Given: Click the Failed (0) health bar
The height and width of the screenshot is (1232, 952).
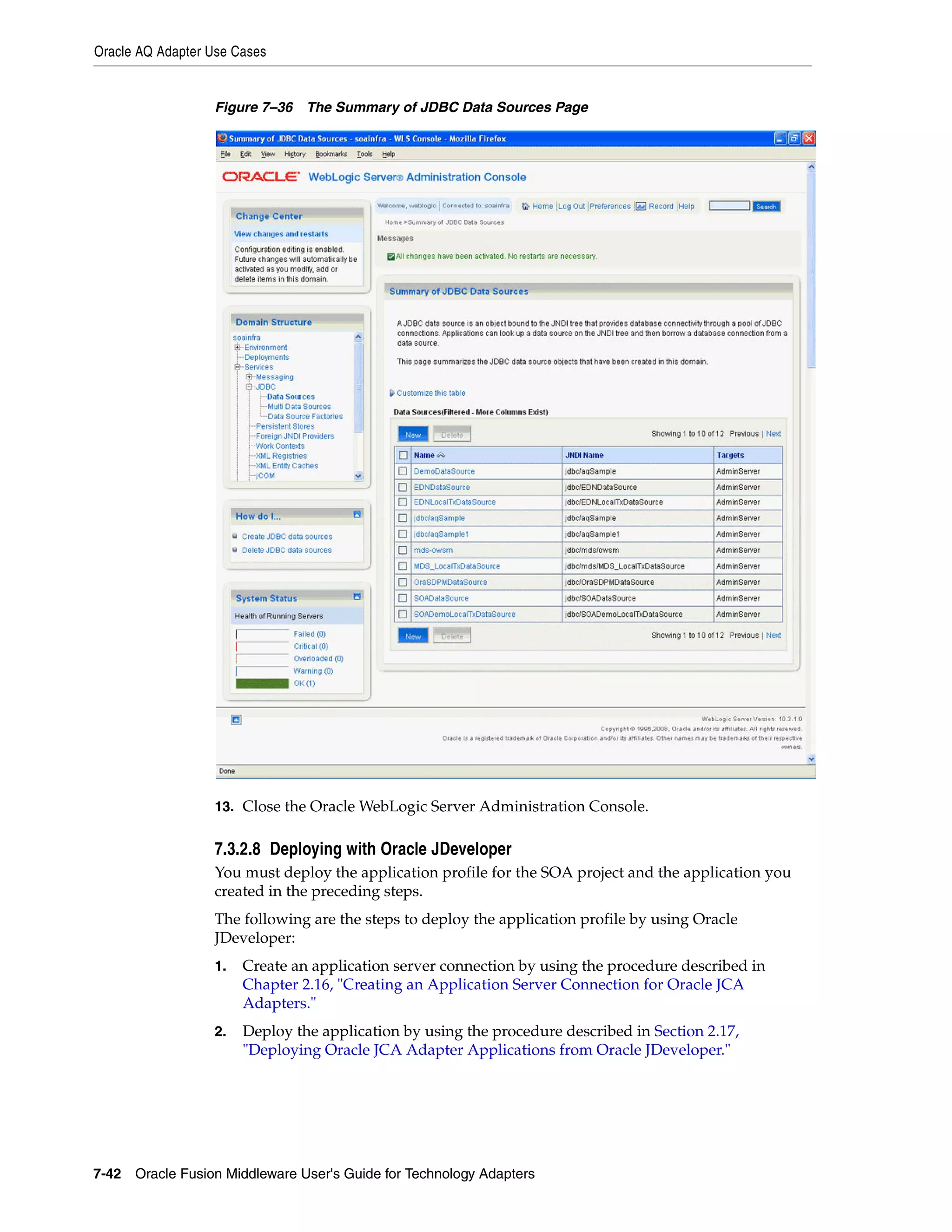Looking at the screenshot, I should tap(262, 634).
